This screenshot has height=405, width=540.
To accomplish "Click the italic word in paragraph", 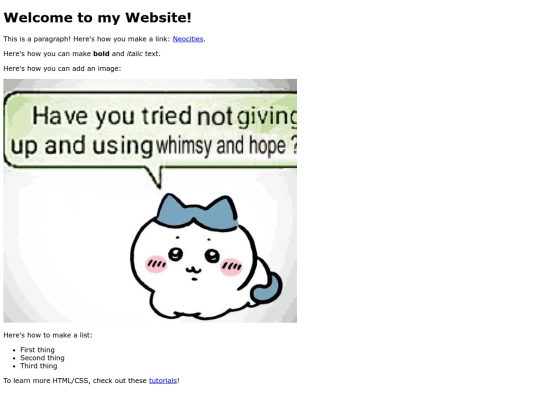I will pyautogui.click(x=135, y=54).
